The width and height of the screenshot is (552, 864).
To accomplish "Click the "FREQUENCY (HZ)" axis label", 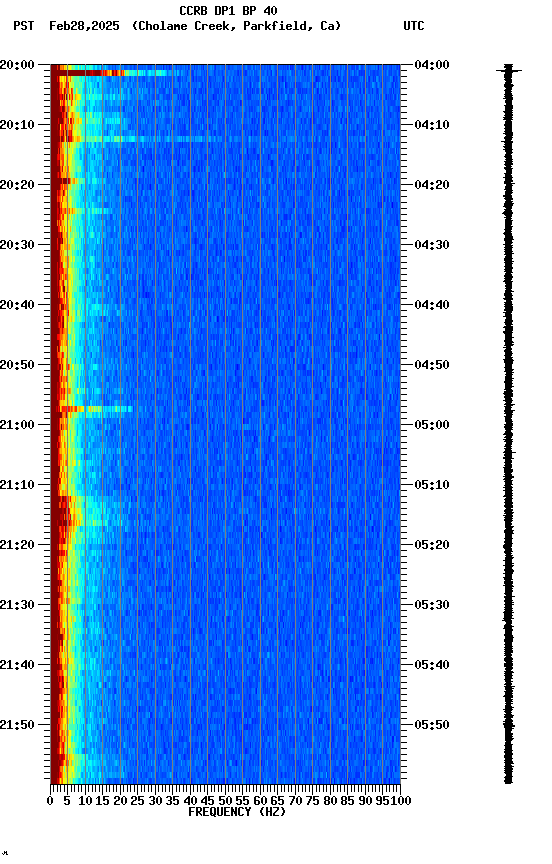I will [237, 812].
